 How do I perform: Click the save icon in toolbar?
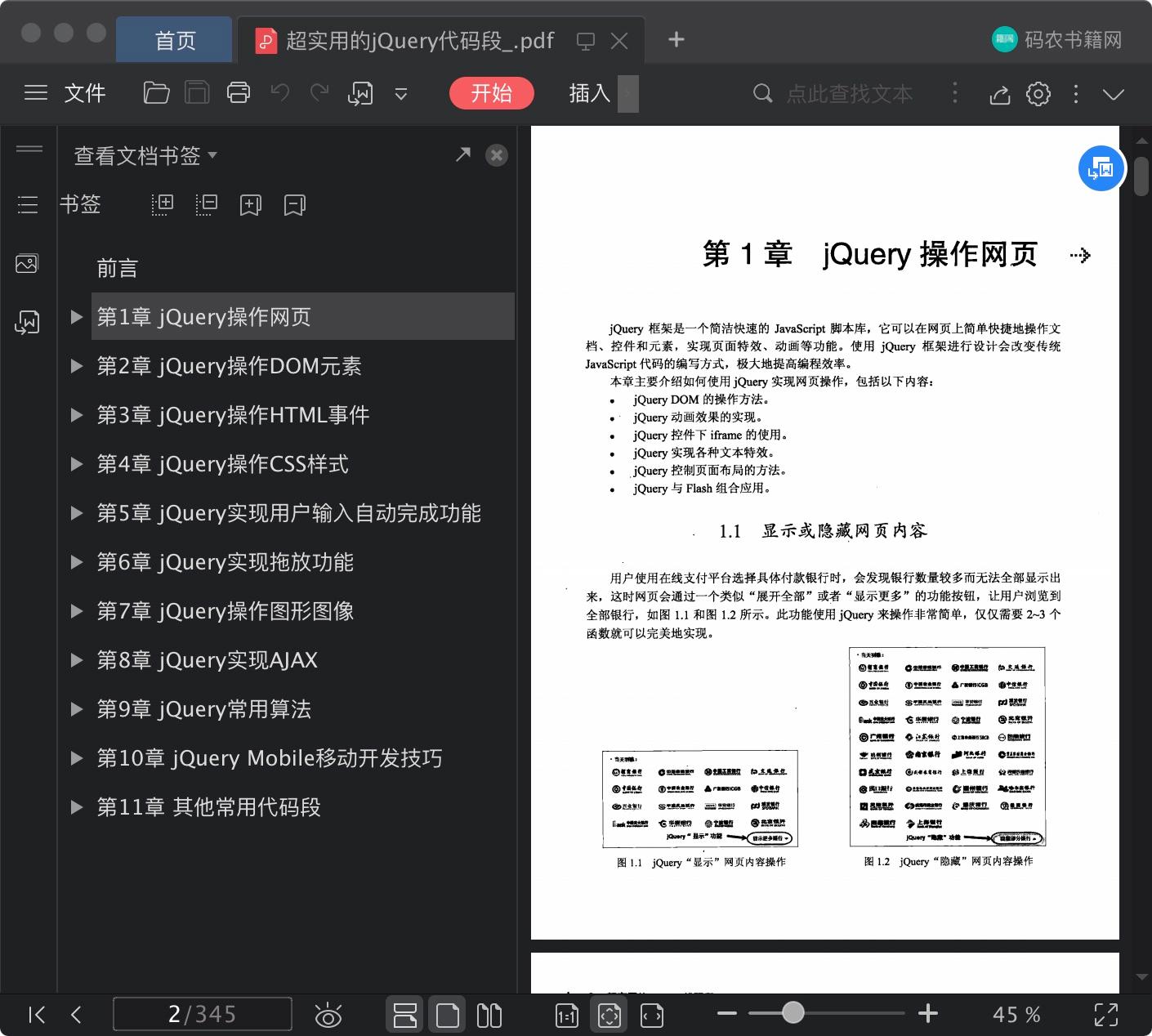(x=197, y=93)
